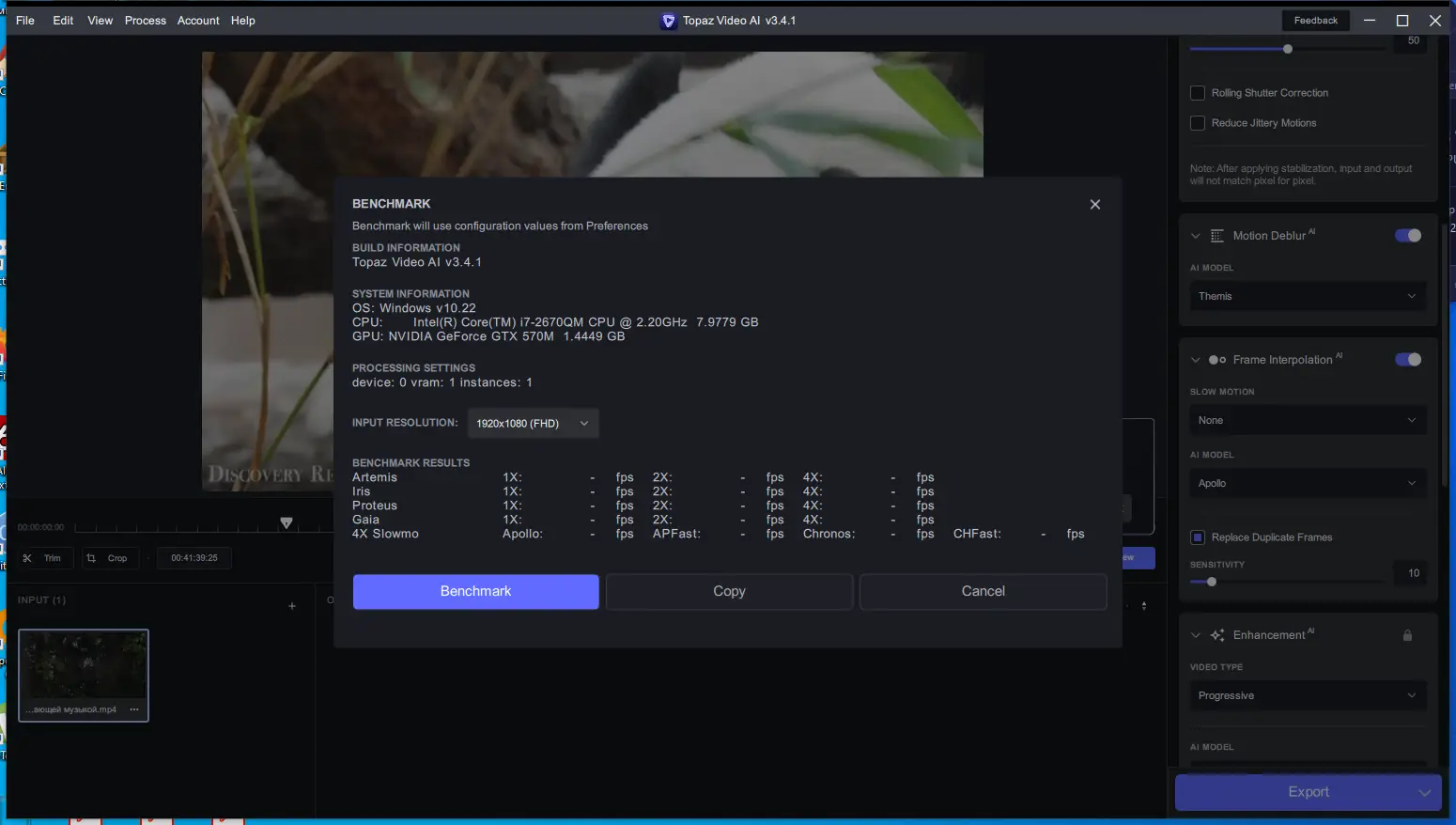The height and width of the screenshot is (825, 1456).
Task: Close the Benchmark dialog with the X
Action: [1094, 204]
